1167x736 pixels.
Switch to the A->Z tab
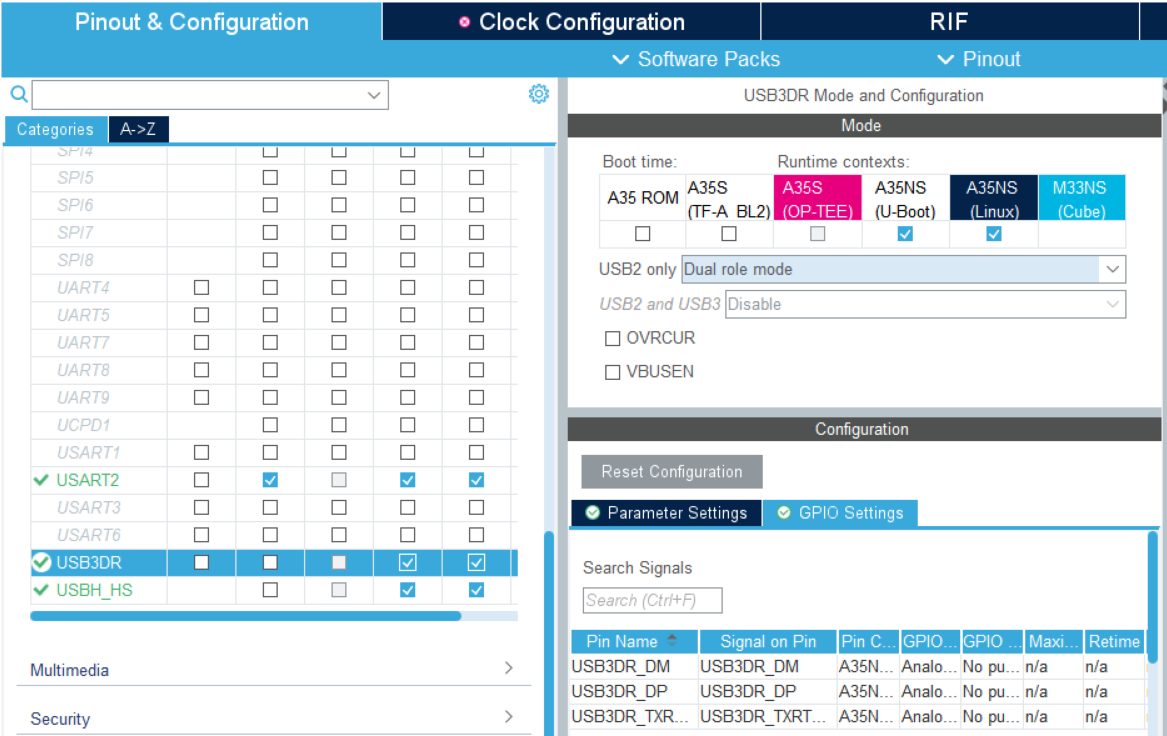(138, 129)
